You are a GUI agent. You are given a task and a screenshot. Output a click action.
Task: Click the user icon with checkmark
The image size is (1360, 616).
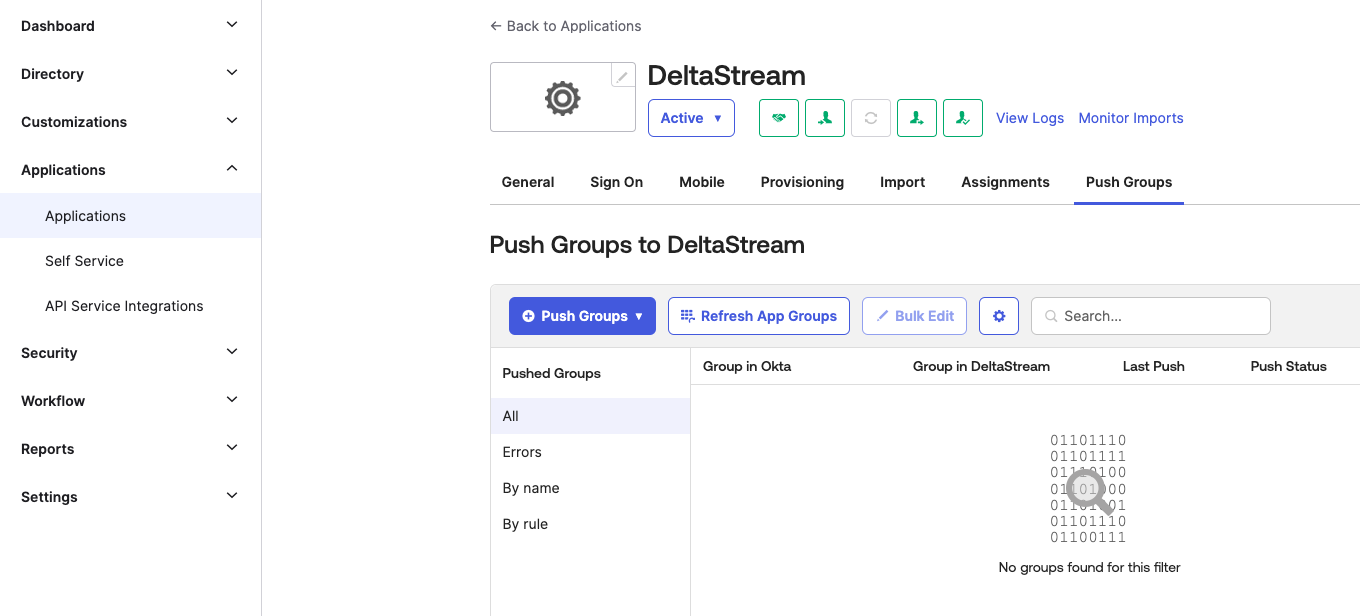click(x=963, y=118)
